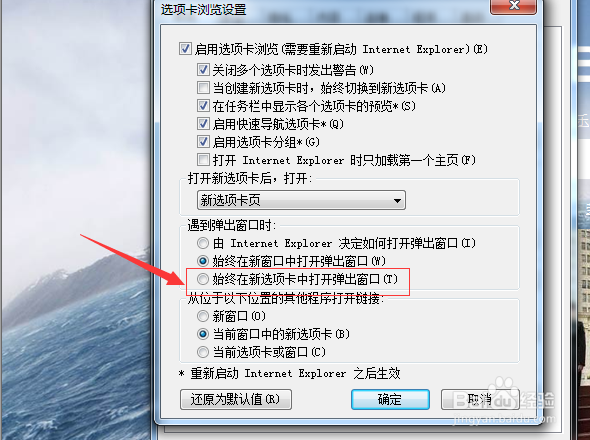The height and width of the screenshot is (440, 590).
Task: Cancel dialog using 取消 button
Action: pyautogui.click(x=480, y=399)
